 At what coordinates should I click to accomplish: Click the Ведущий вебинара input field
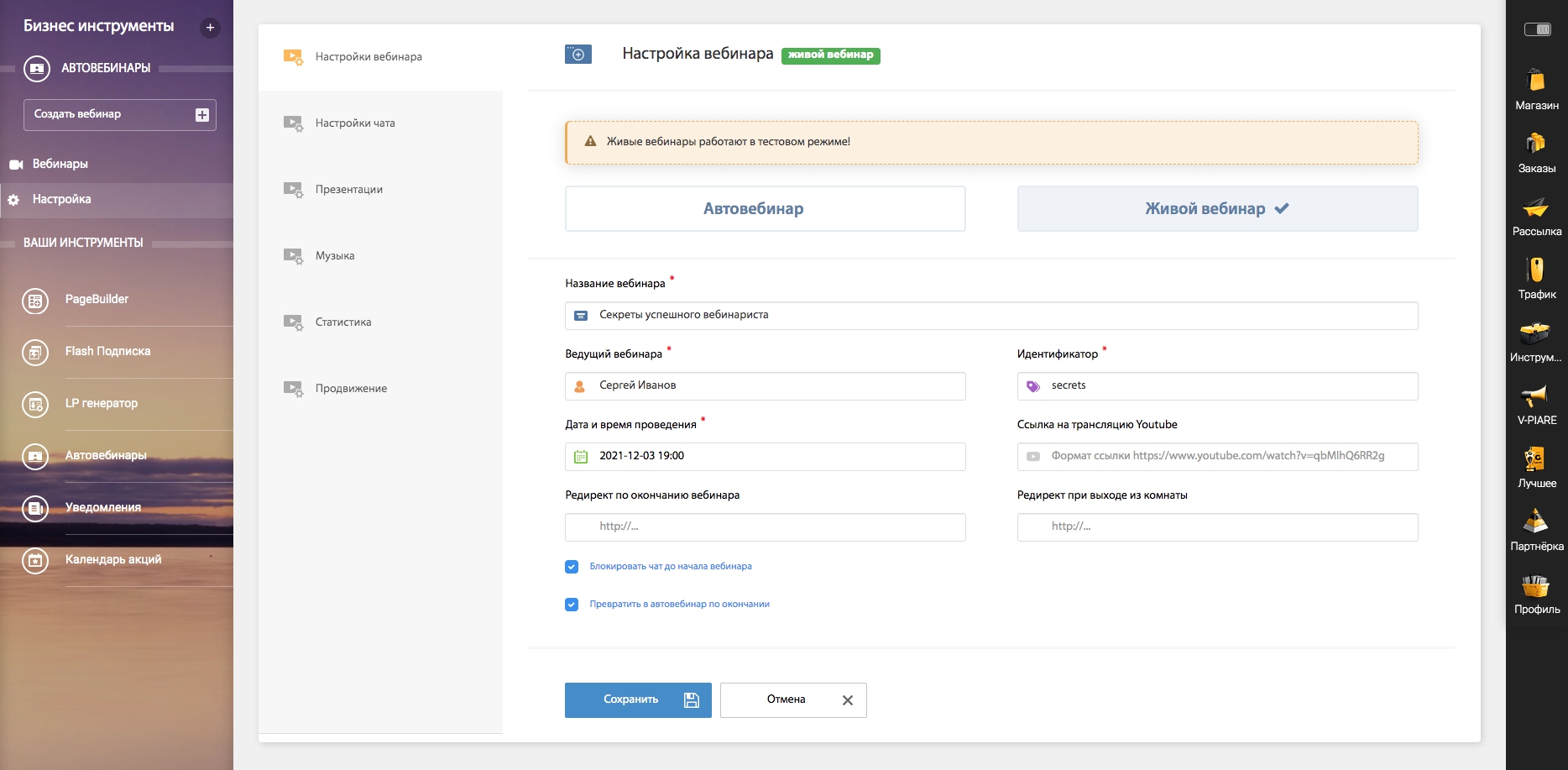(x=765, y=386)
